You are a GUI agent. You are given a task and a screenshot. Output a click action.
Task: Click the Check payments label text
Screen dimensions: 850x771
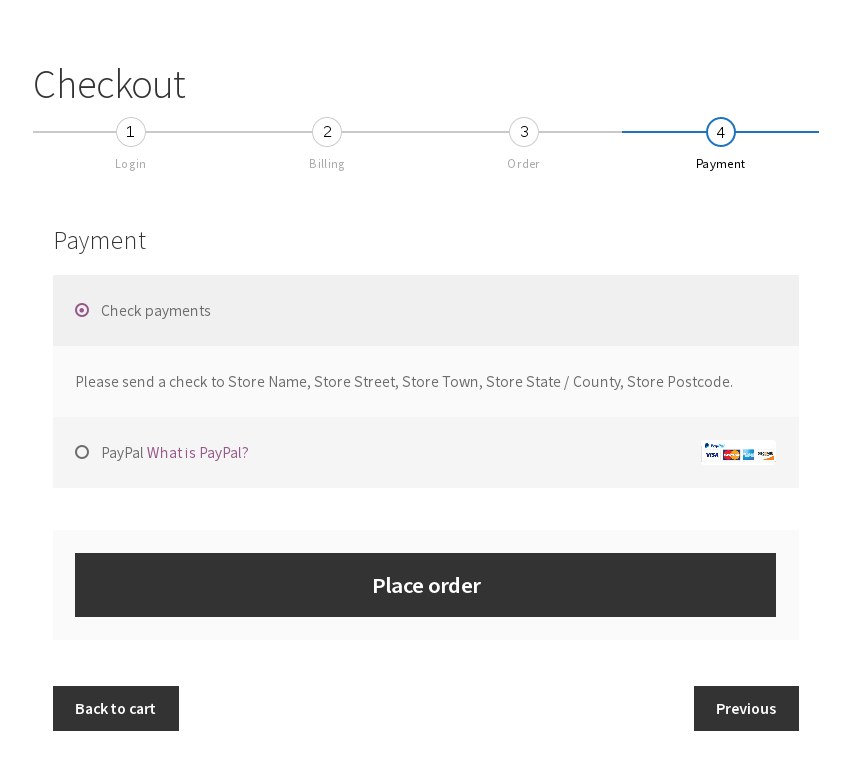(x=156, y=311)
